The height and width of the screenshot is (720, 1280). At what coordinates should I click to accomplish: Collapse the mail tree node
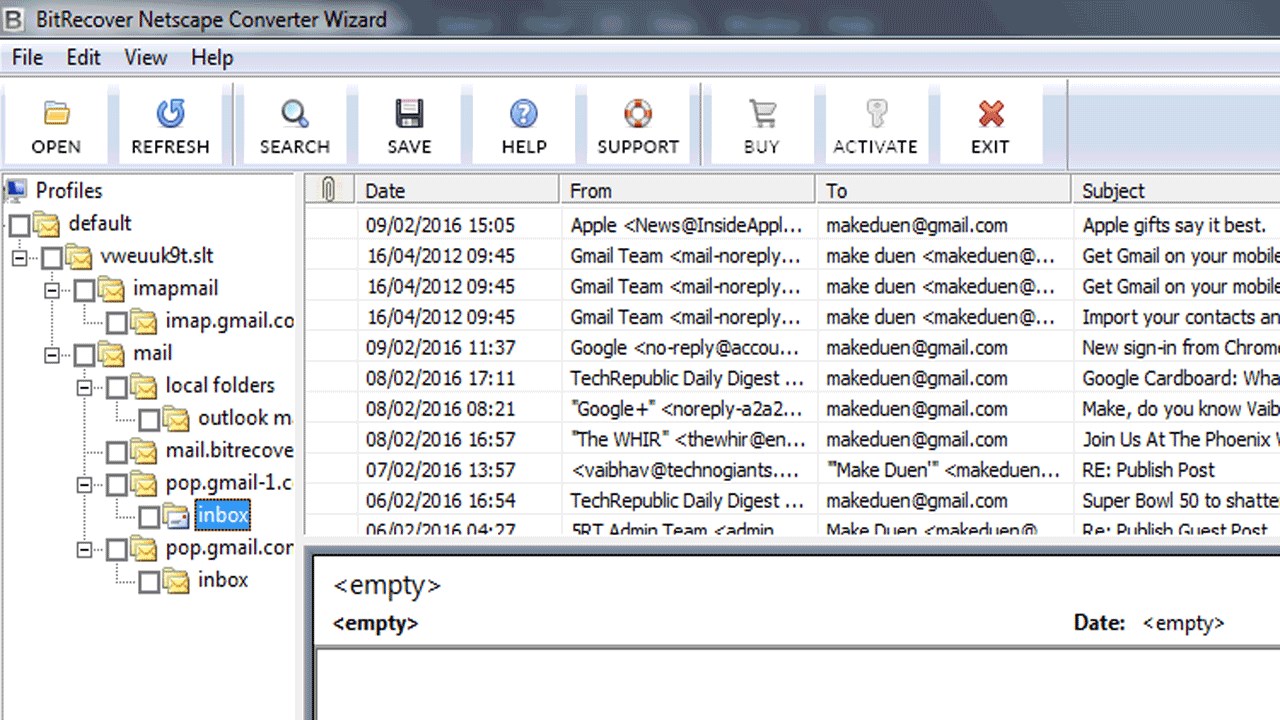(x=52, y=354)
